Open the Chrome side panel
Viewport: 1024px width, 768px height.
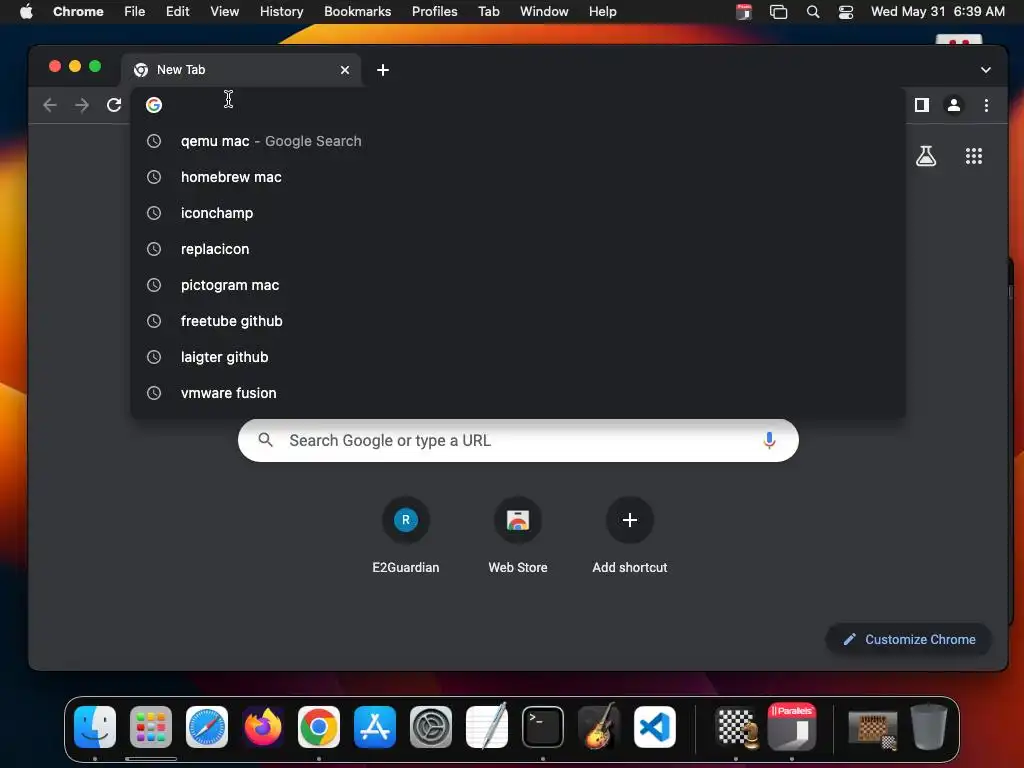921,105
